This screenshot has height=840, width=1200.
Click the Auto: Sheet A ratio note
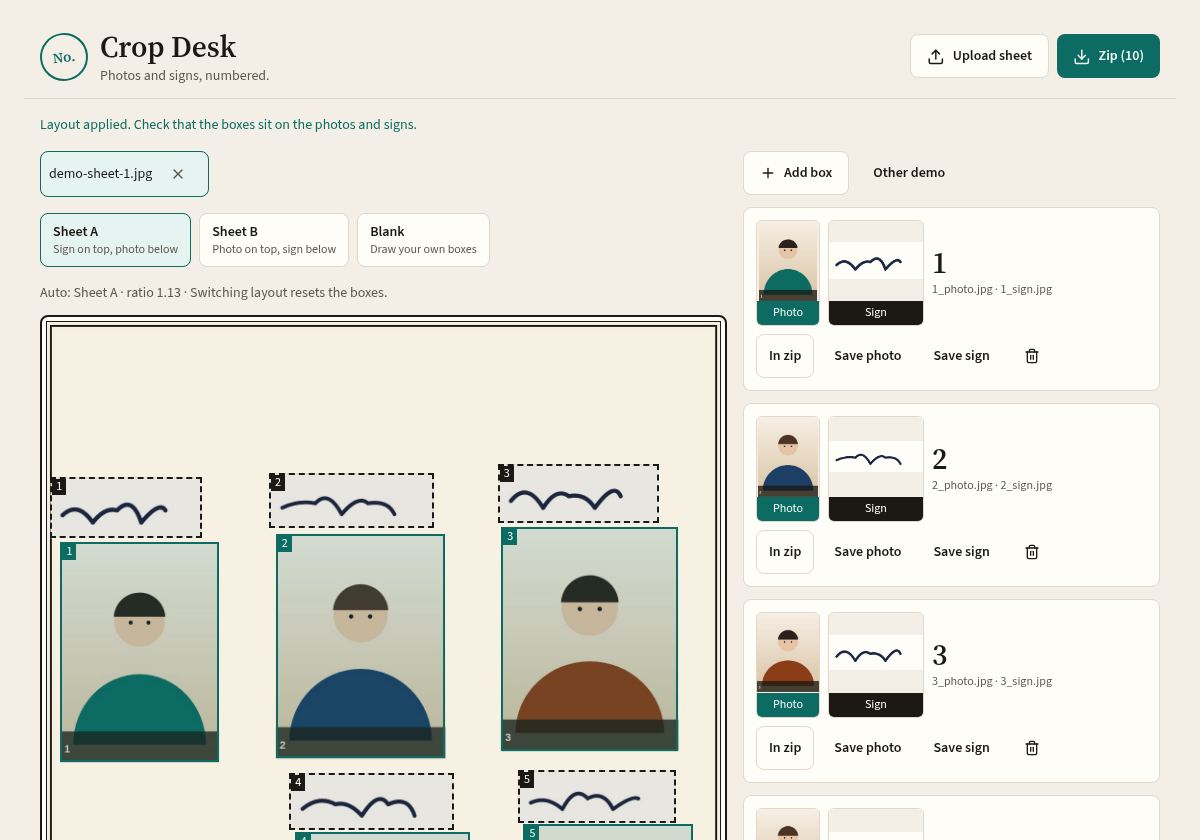(213, 293)
